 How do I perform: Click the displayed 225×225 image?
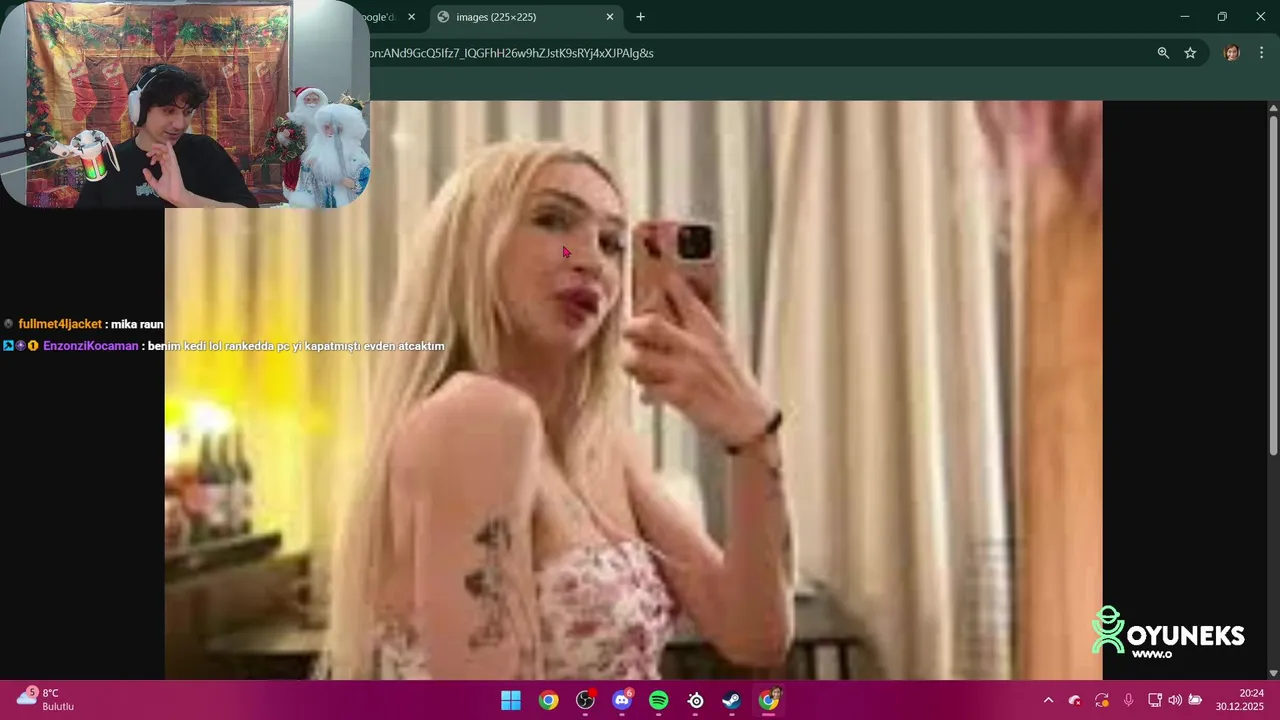(633, 390)
